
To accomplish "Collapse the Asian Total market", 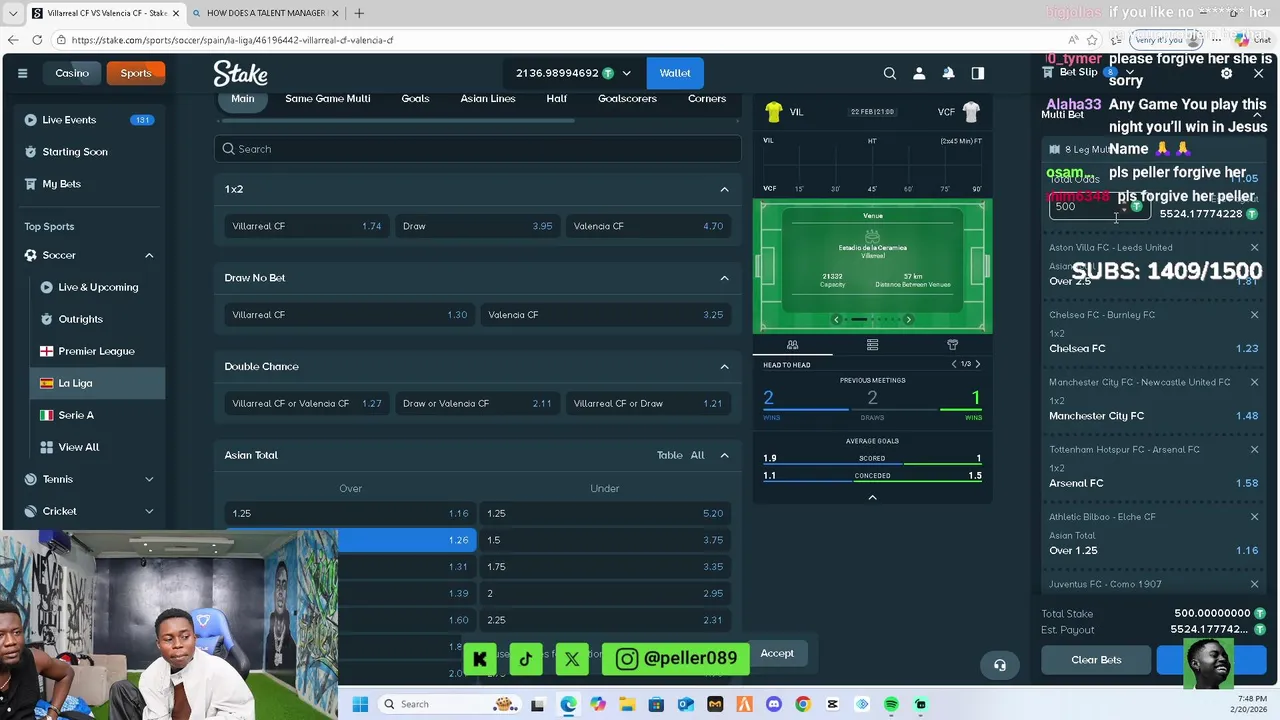I will pyautogui.click(x=725, y=455).
